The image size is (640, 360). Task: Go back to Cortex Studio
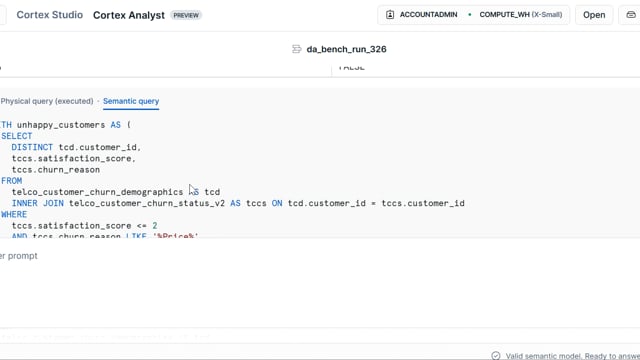(x=49, y=15)
